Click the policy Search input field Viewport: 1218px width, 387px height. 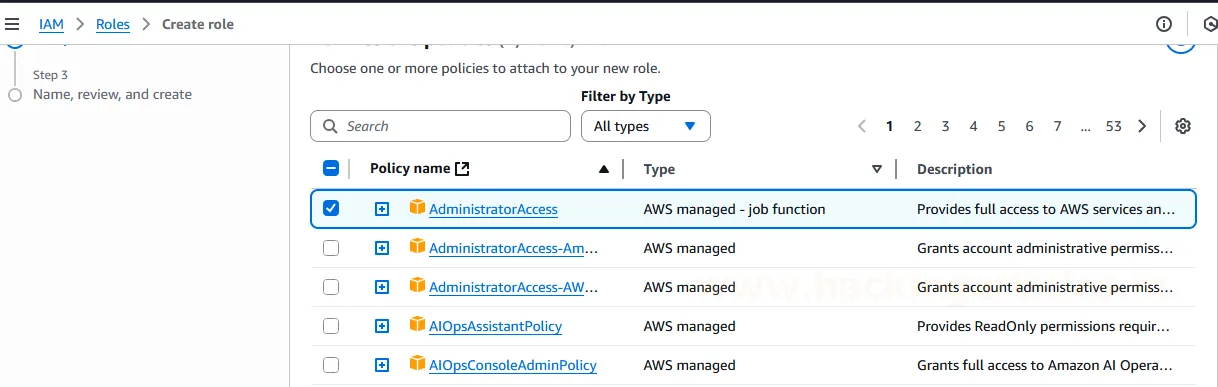pos(440,126)
